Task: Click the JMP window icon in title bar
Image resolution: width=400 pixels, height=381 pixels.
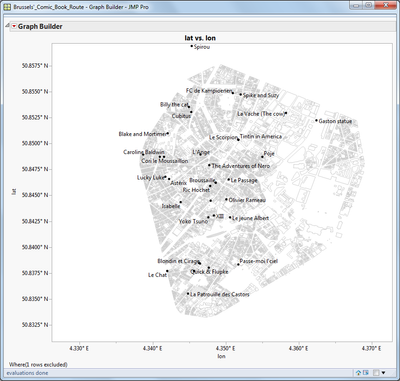Action: [x=7, y=7]
